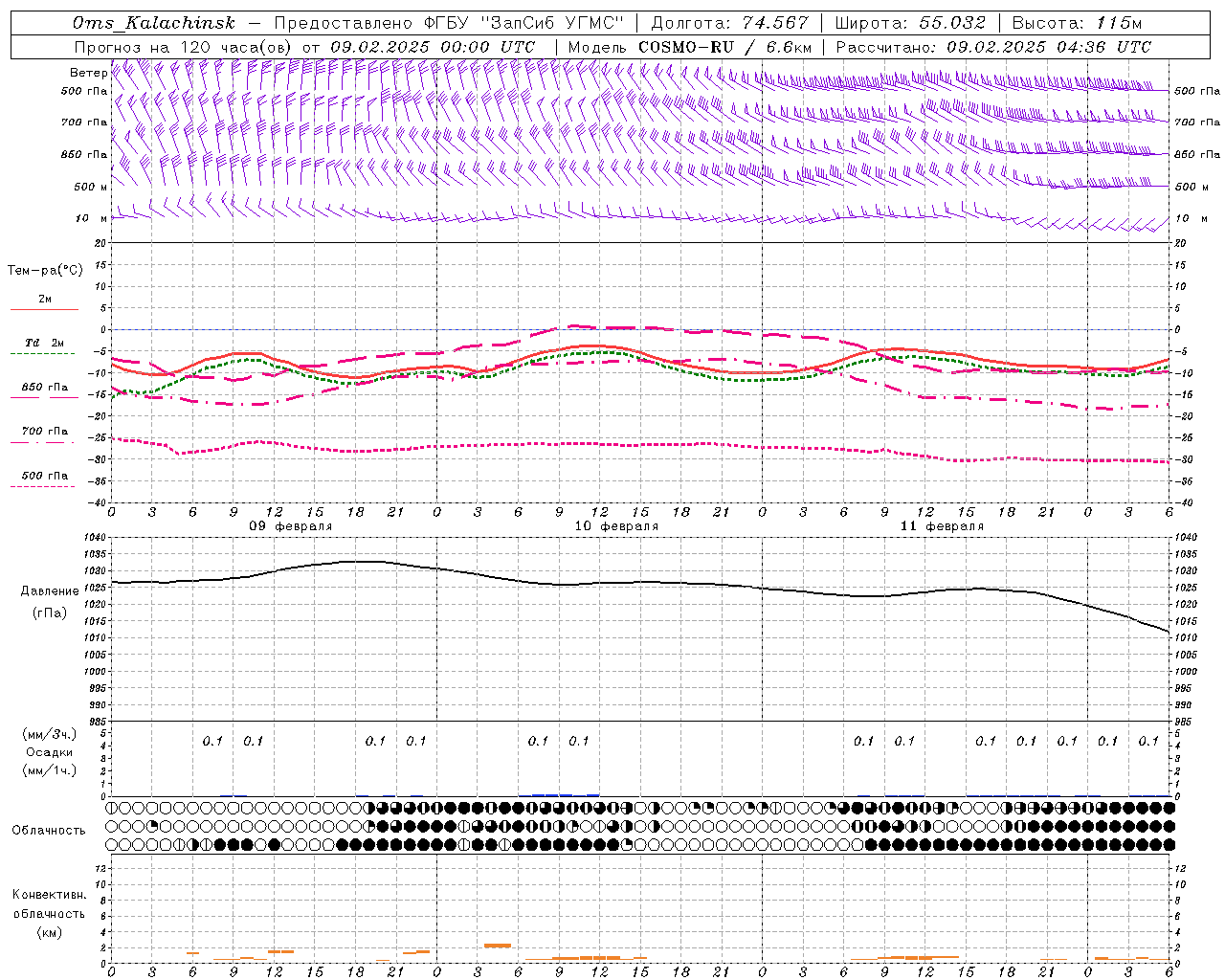
Task: Click the 'Рассчитано: 09.02.2025 04:36 UTC' timestamp
Action: pos(993,47)
